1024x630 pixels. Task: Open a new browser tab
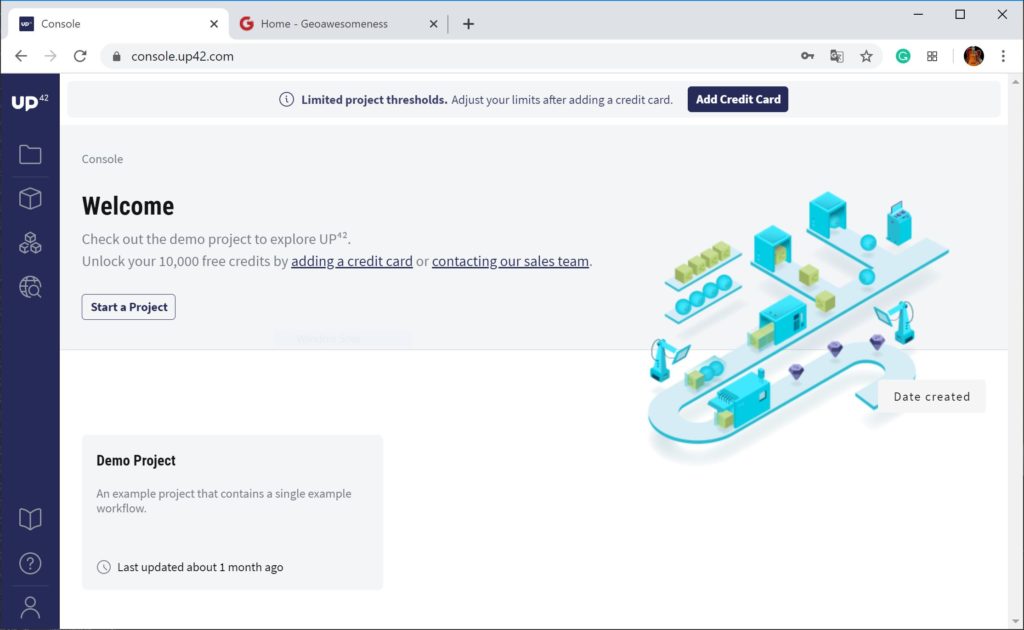tap(468, 24)
